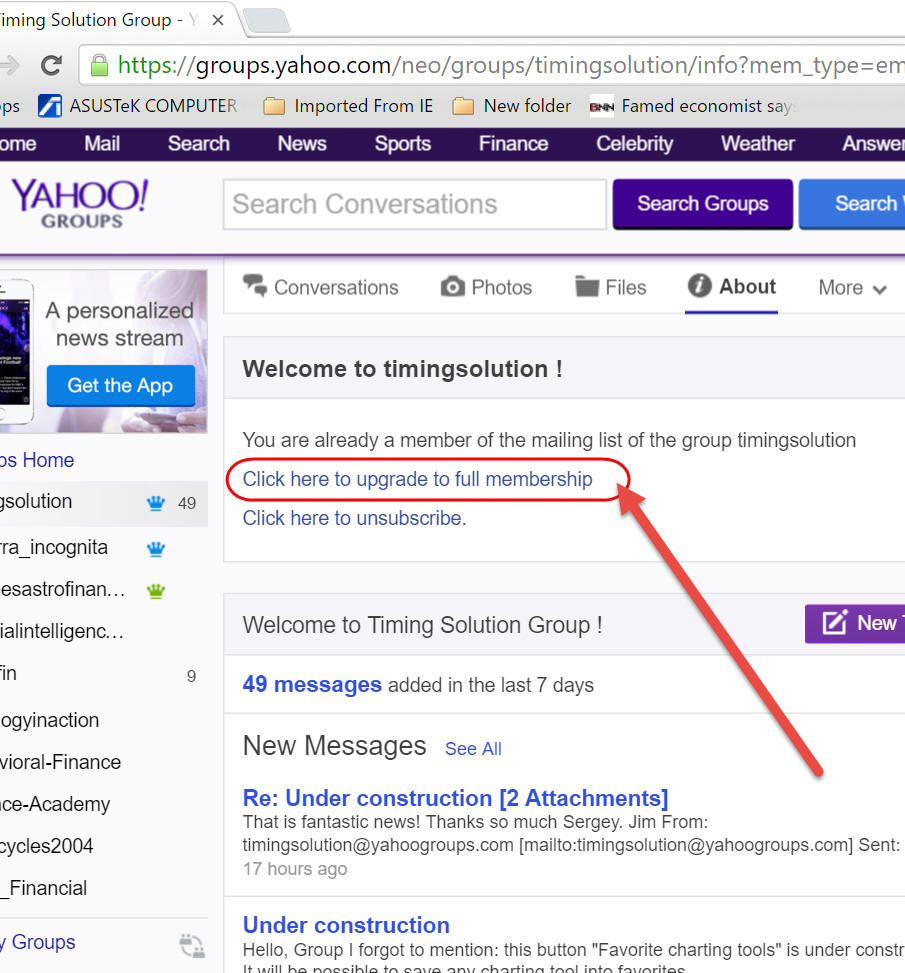The width and height of the screenshot is (905, 973).
Task: Open the BNN Famed economist bookmark
Action: (x=692, y=106)
